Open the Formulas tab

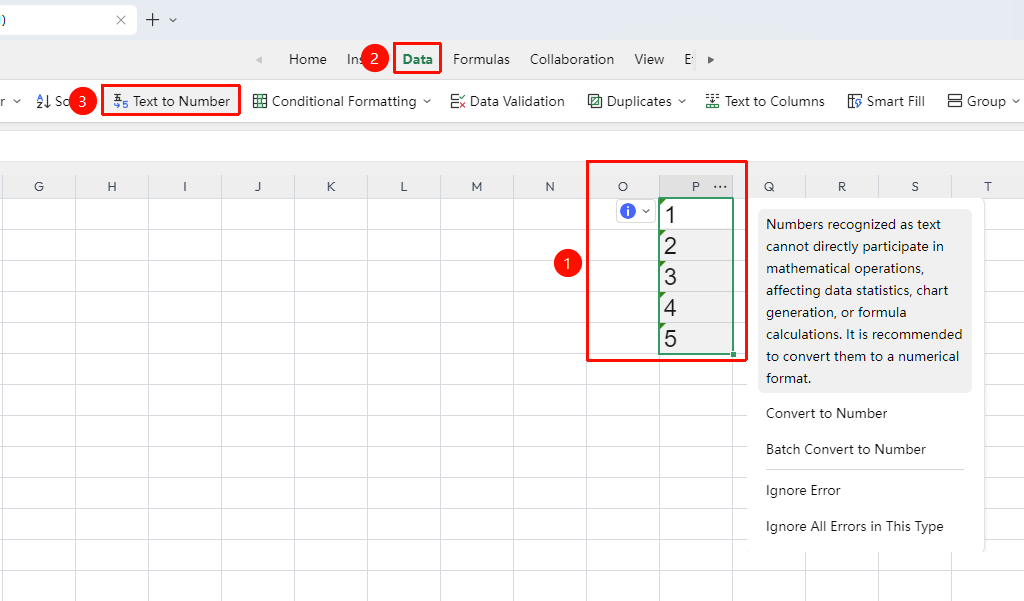[481, 59]
